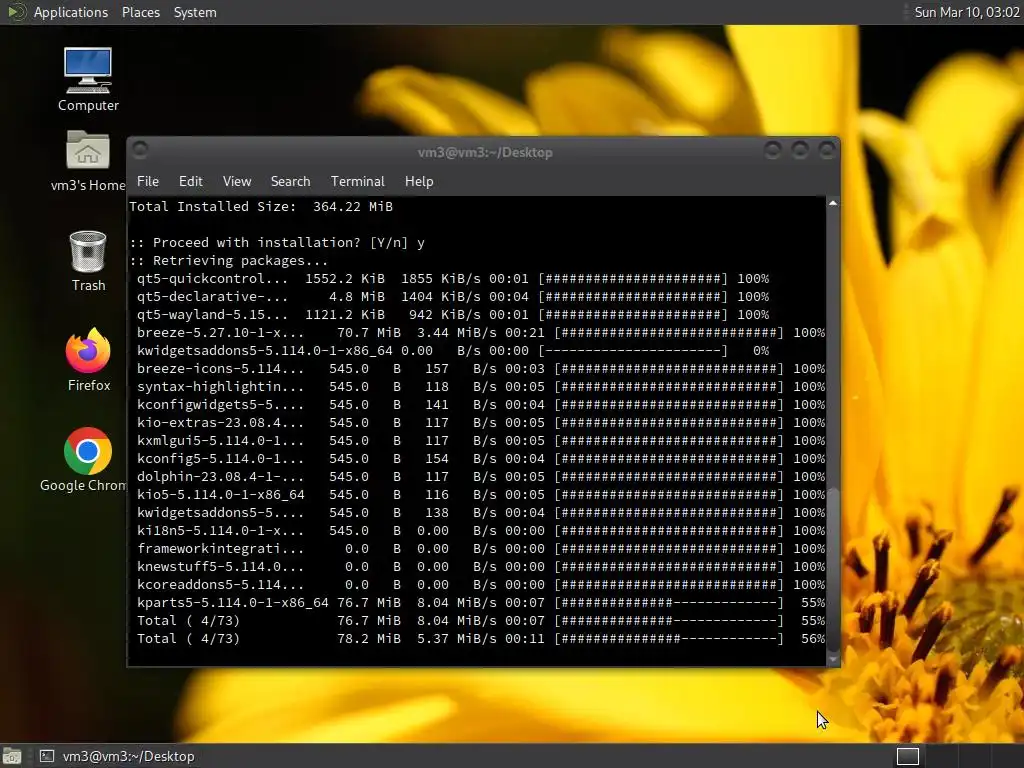Click the qt5-wayland-5.15.... package line

453,314
